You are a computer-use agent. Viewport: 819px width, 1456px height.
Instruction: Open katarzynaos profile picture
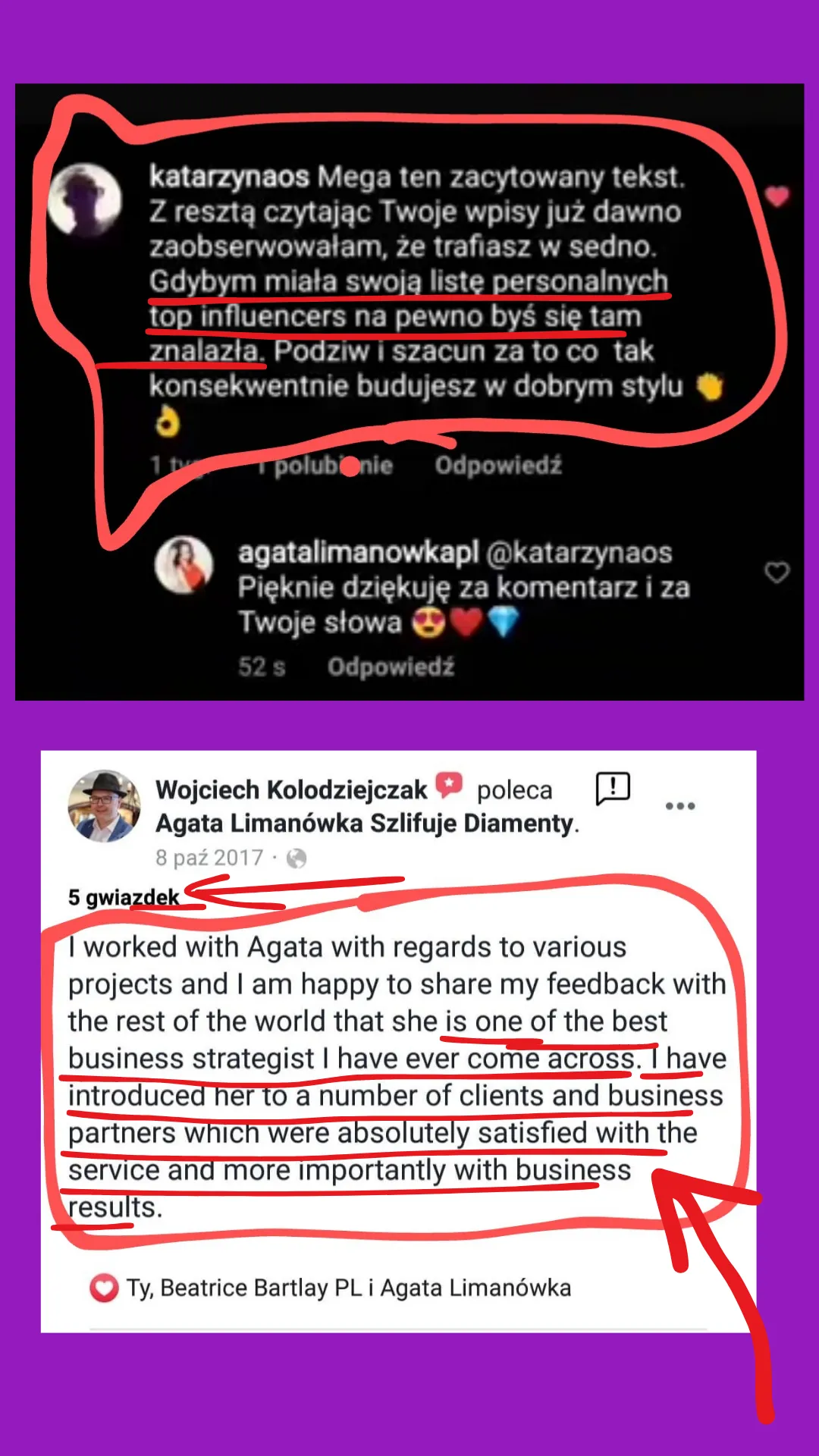pyautogui.click(x=85, y=200)
